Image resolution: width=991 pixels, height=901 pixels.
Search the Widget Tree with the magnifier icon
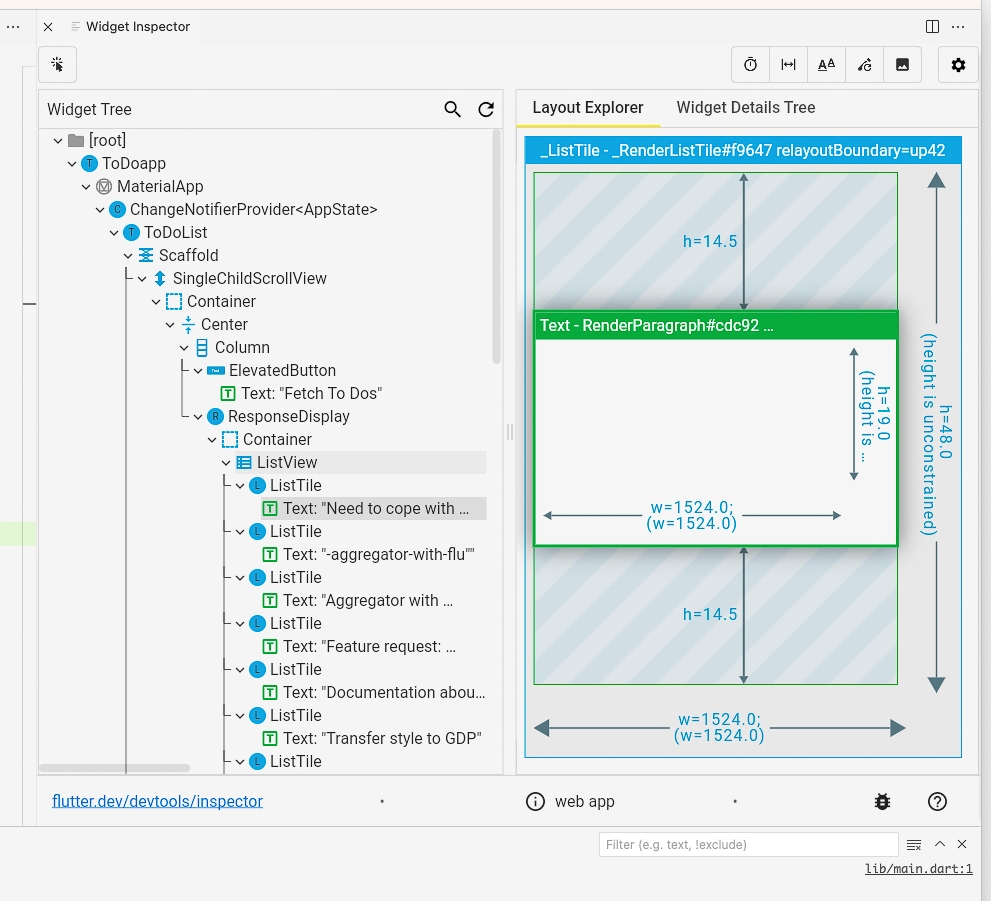452,109
